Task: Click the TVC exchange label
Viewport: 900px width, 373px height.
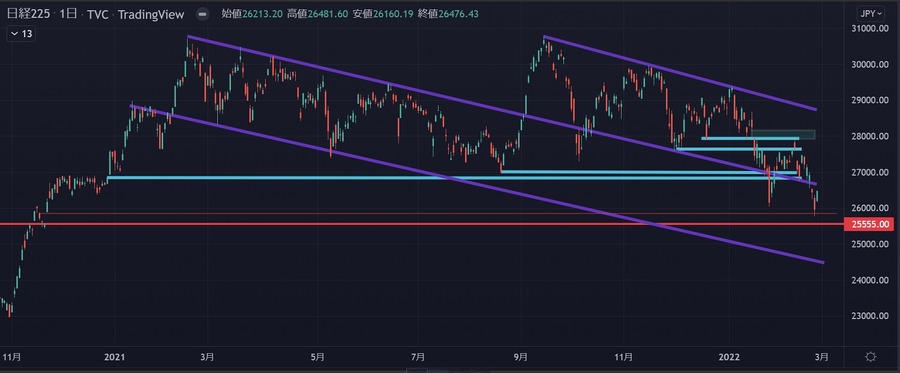Action: [x=98, y=14]
